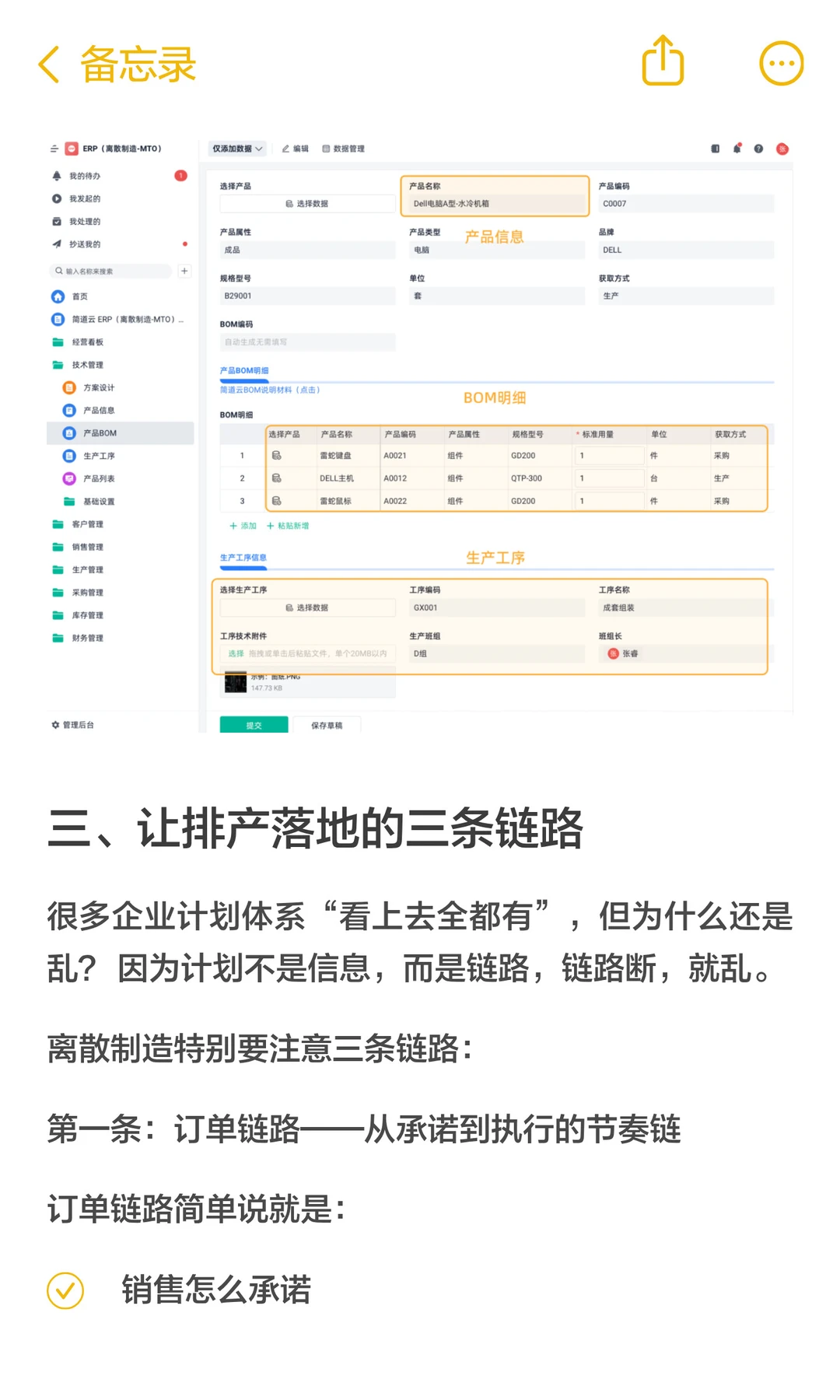Select 产品BOM in the sidebar
The width and height of the screenshot is (840, 1400).
(121, 433)
